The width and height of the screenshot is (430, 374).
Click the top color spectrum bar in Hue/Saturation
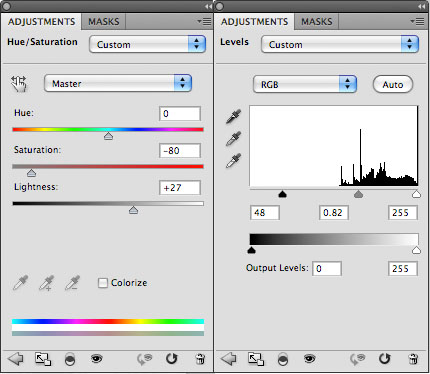108,322
